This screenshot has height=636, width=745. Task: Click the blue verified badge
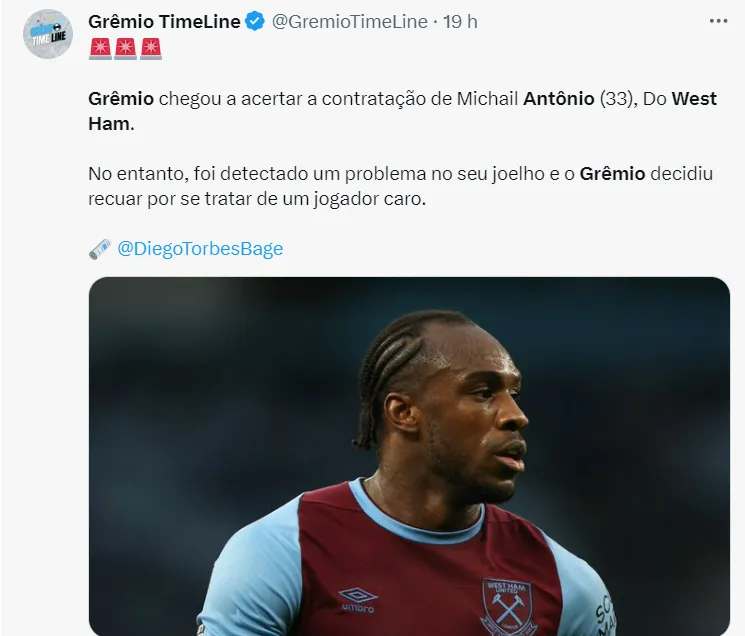[x=256, y=21]
